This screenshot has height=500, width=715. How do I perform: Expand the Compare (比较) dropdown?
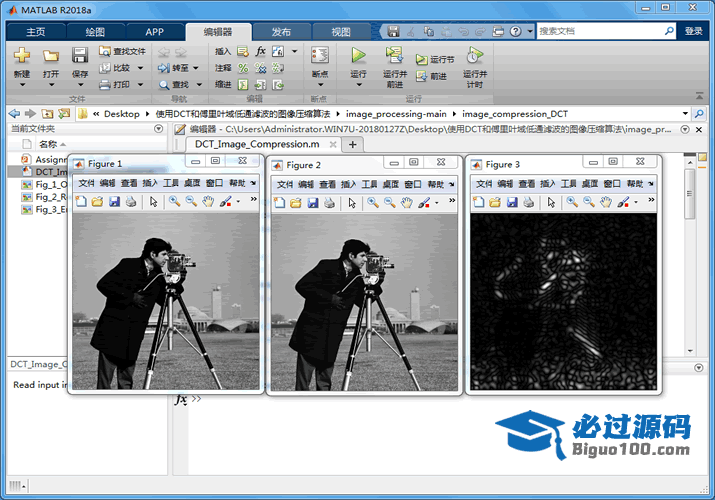point(139,68)
